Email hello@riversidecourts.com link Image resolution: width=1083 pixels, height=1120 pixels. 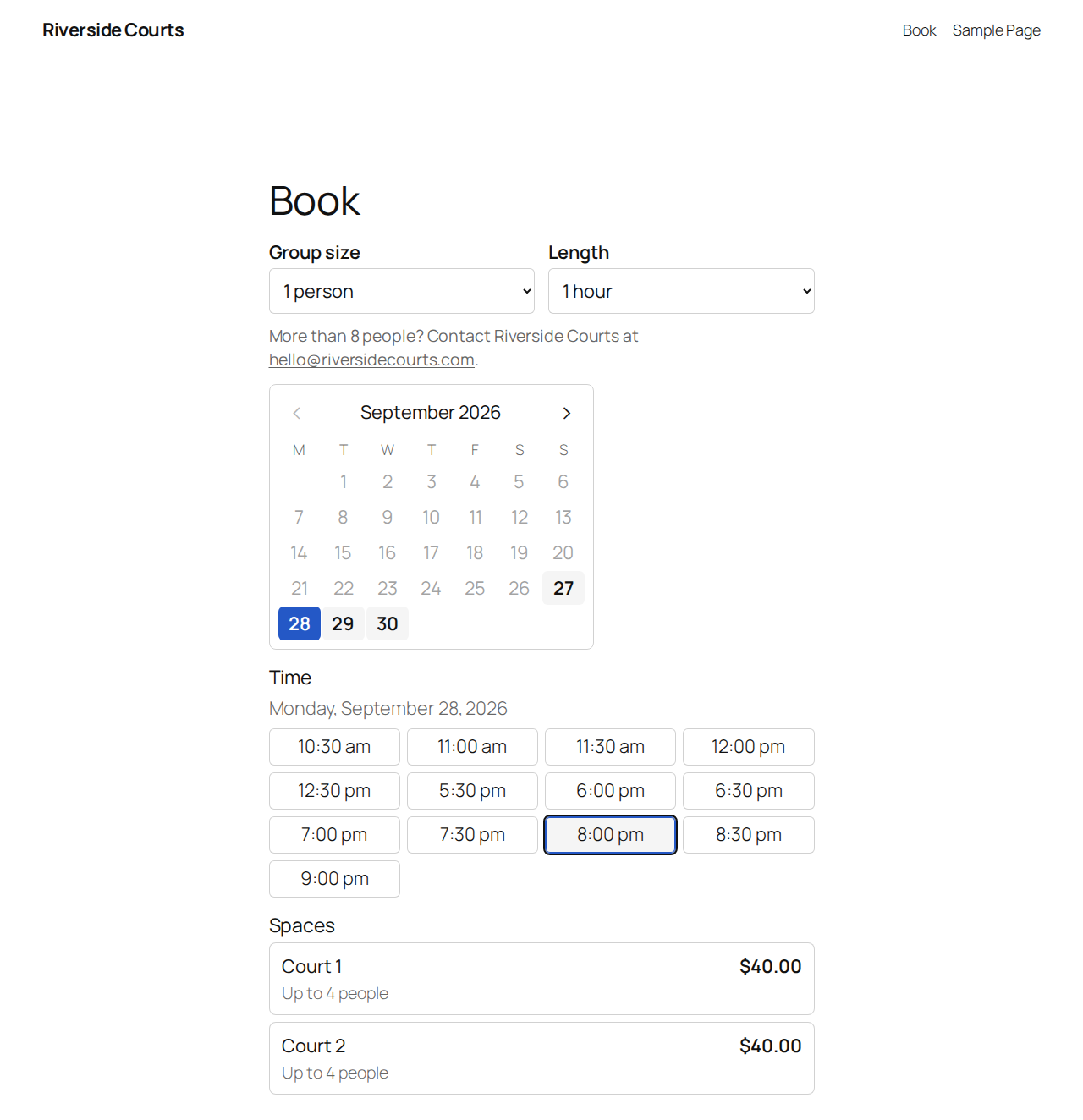pos(371,360)
